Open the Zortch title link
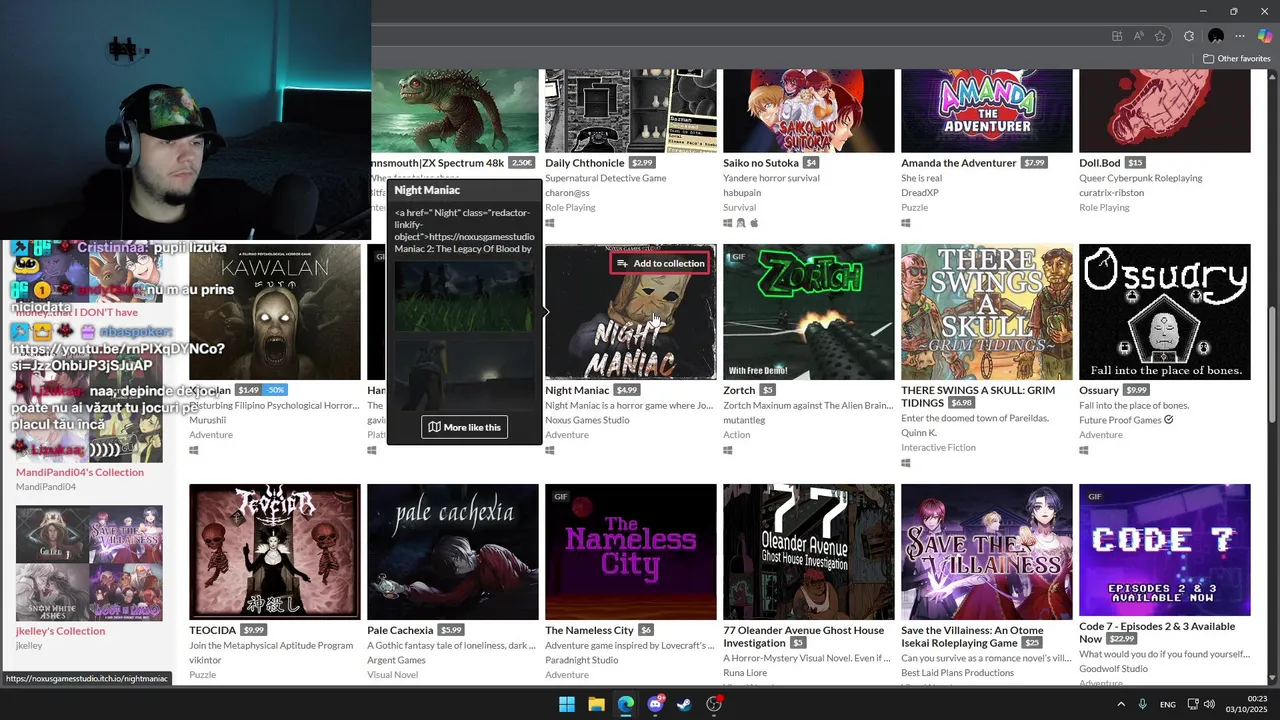1280x720 pixels. pos(739,390)
